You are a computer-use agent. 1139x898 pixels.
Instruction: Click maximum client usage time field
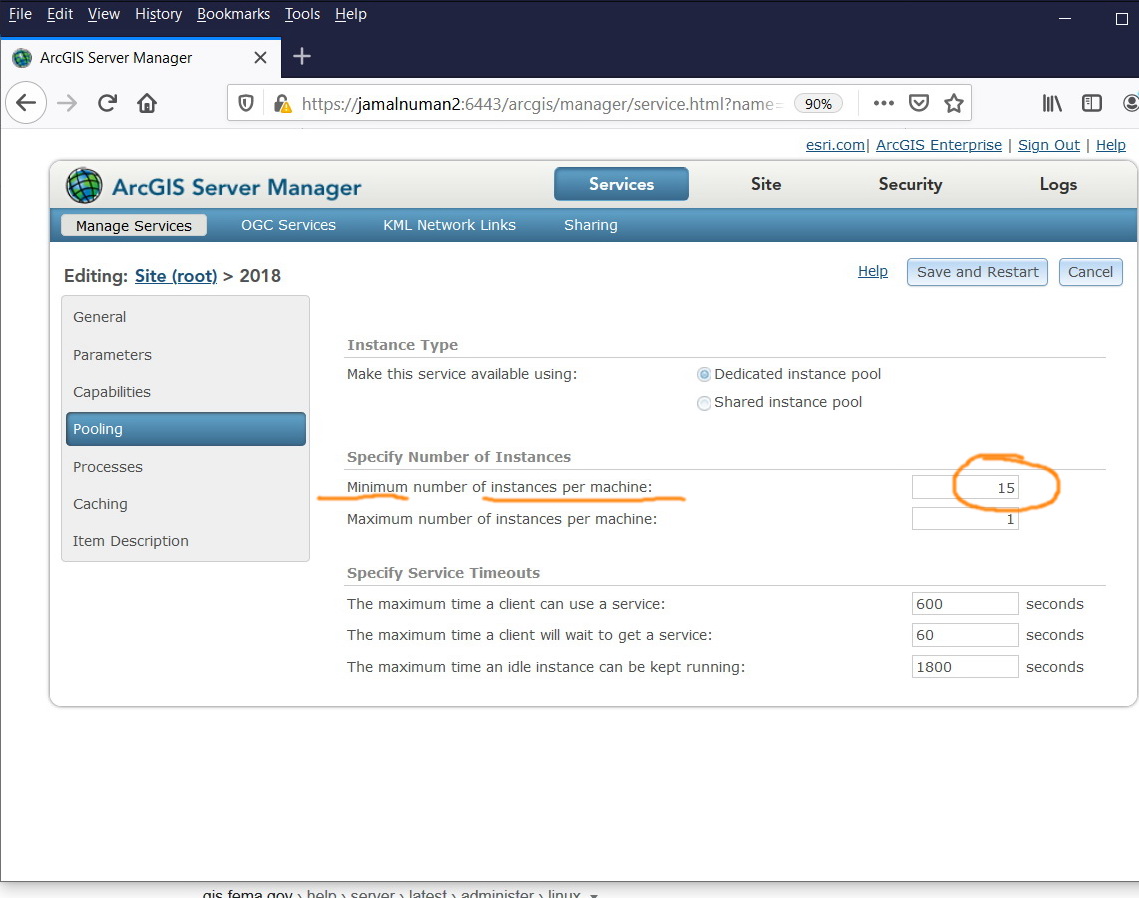tap(965, 604)
